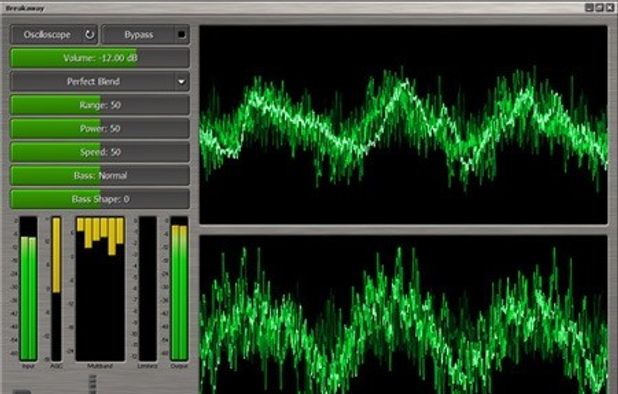Image resolution: width=618 pixels, height=394 pixels.
Task: Minimize the Breakaway window
Action: pos(589,7)
